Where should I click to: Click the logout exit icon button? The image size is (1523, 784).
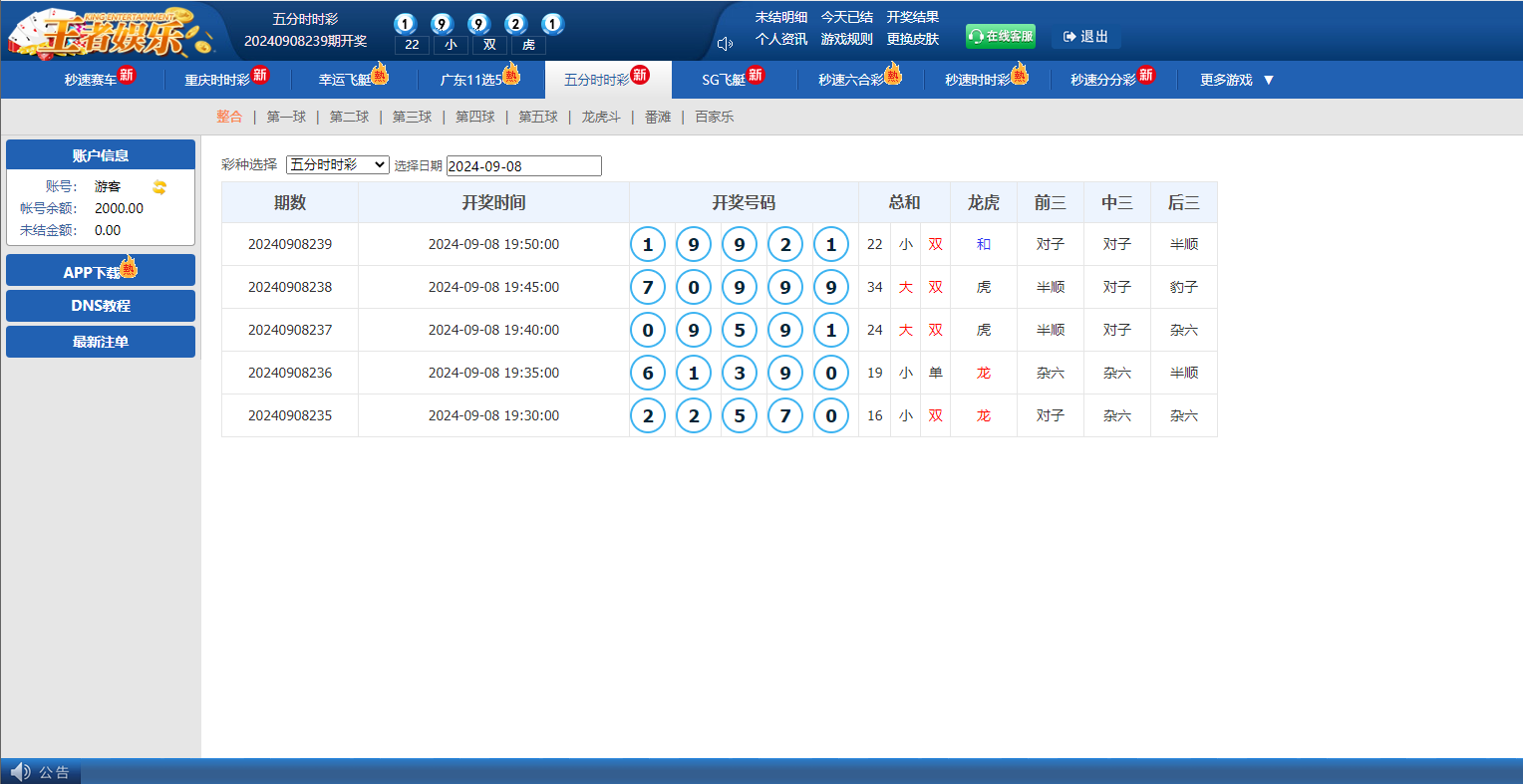point(1085,37)
